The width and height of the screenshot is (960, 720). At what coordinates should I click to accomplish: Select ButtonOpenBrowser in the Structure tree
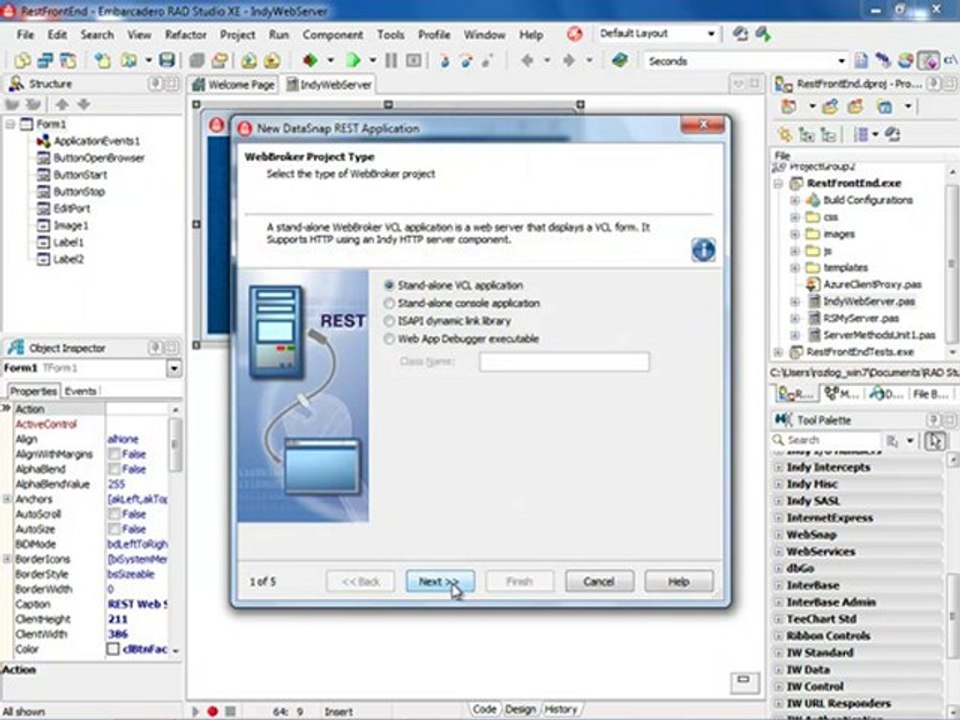[99, 158]
